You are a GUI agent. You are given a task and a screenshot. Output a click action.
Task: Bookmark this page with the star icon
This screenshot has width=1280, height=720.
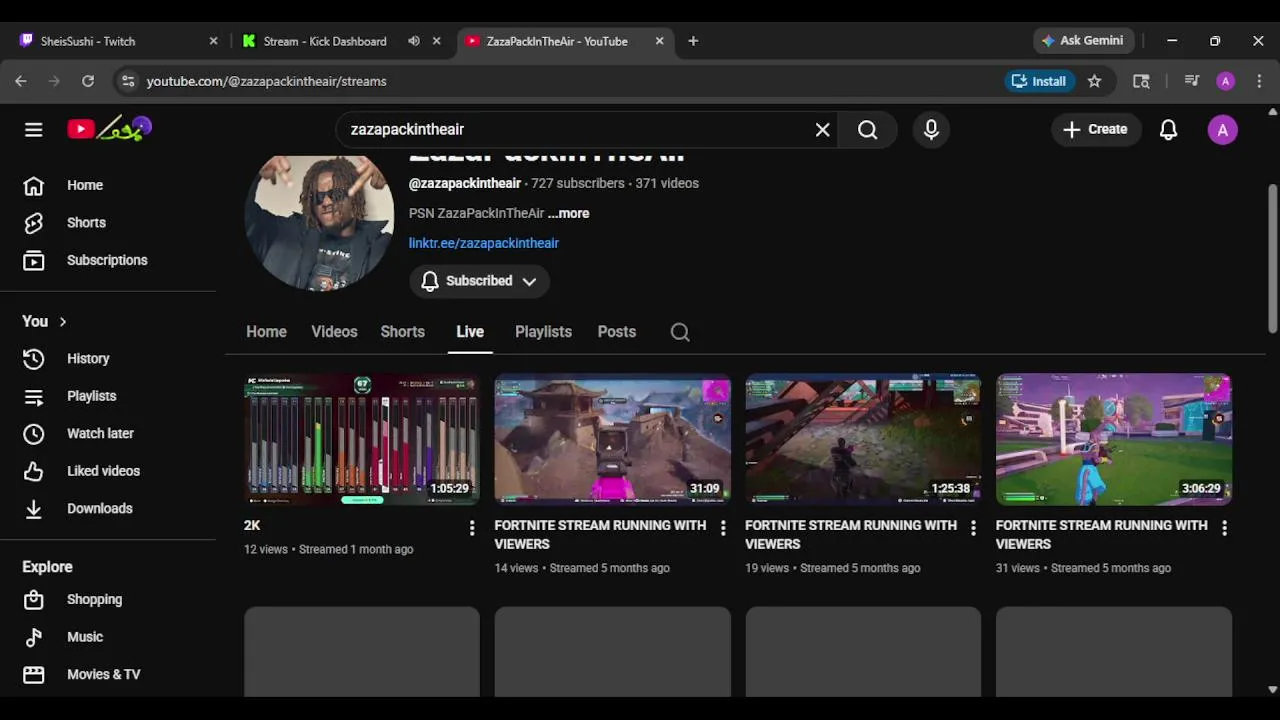(1094, 81)
